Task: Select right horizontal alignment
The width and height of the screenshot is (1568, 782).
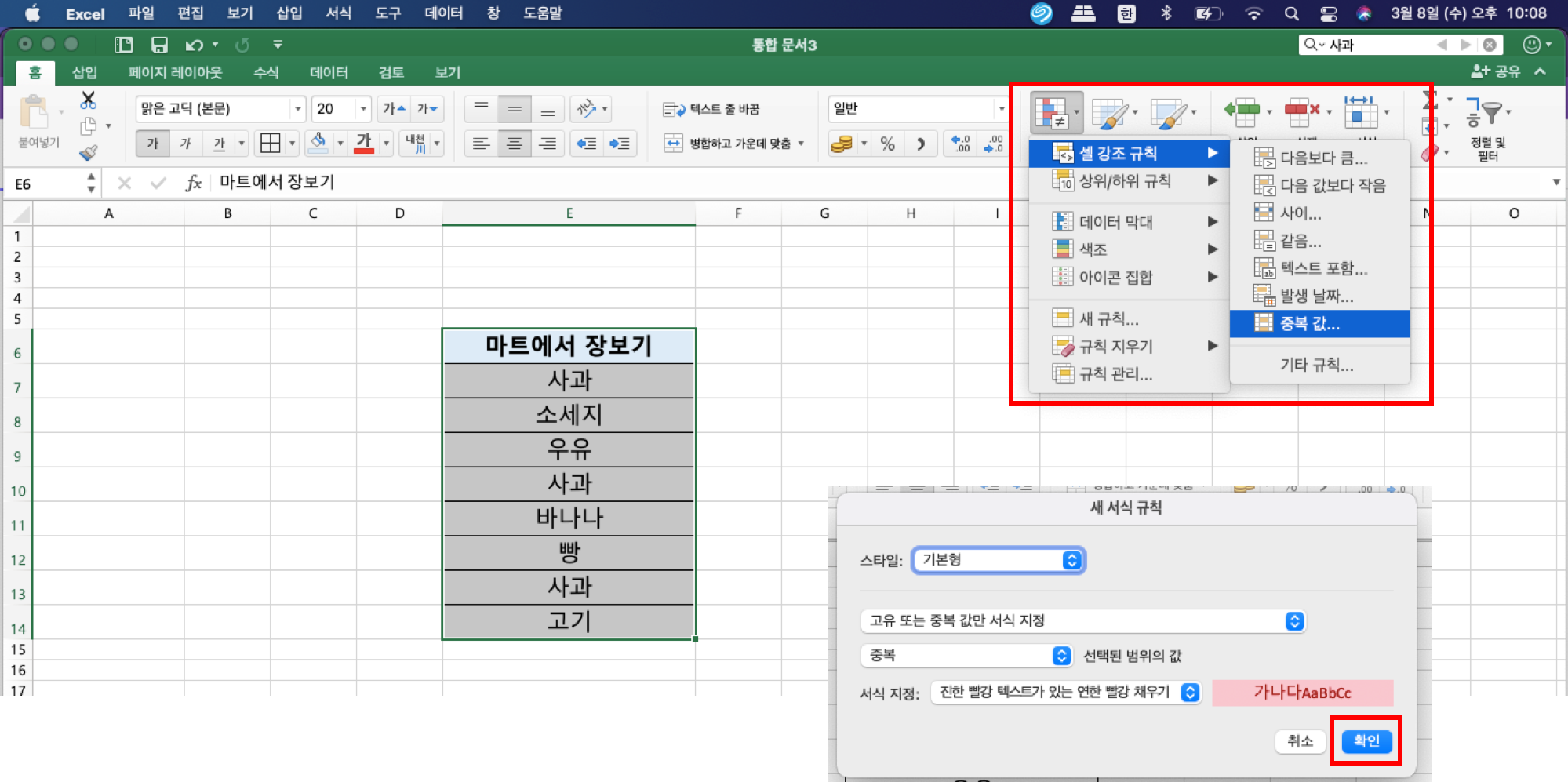Action: coord(548,143)
